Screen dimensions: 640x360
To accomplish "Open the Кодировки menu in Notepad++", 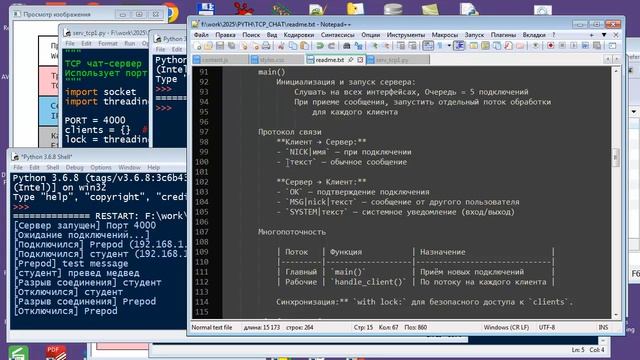I will [x=299, y=35].
